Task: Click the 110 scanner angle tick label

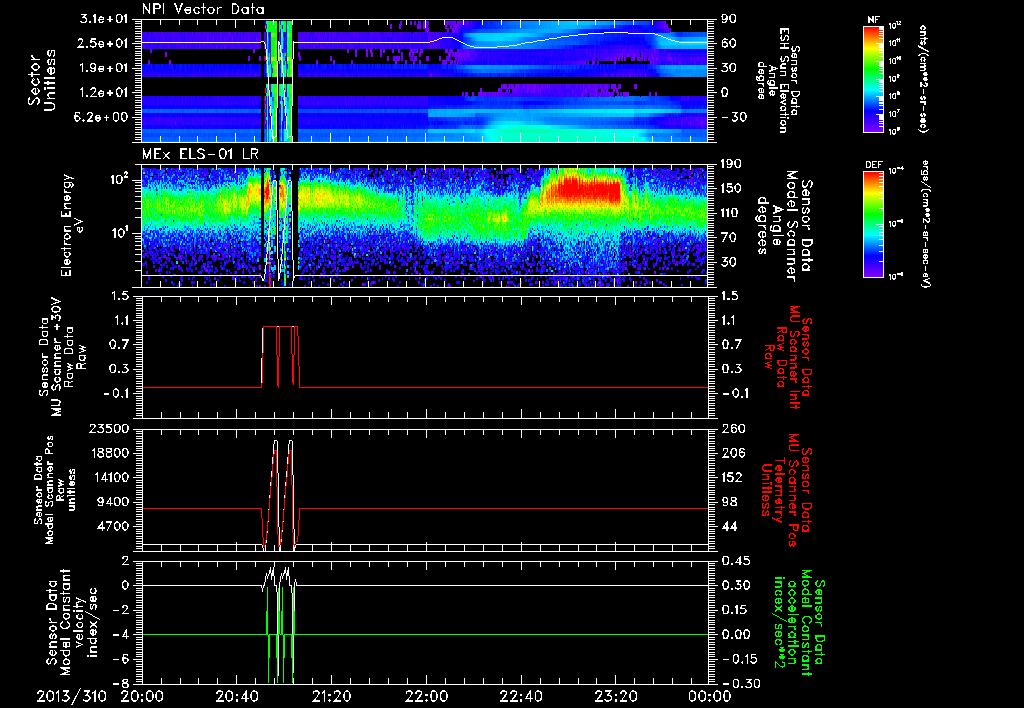Action: 732,213
